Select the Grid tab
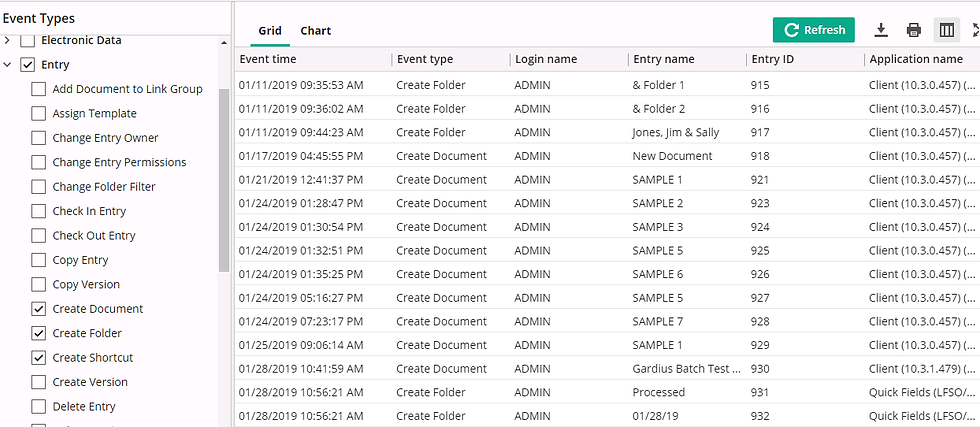Viewport: 980px width, 427px height. 270,31
